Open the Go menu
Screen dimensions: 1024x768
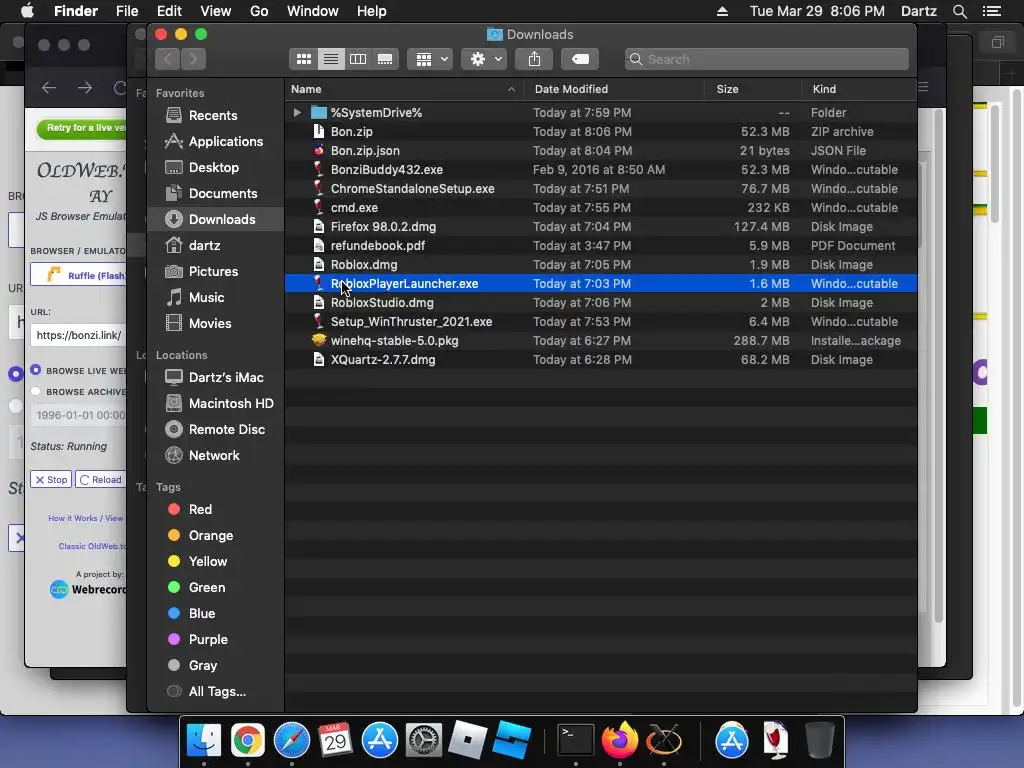click(x=259, y=11)
